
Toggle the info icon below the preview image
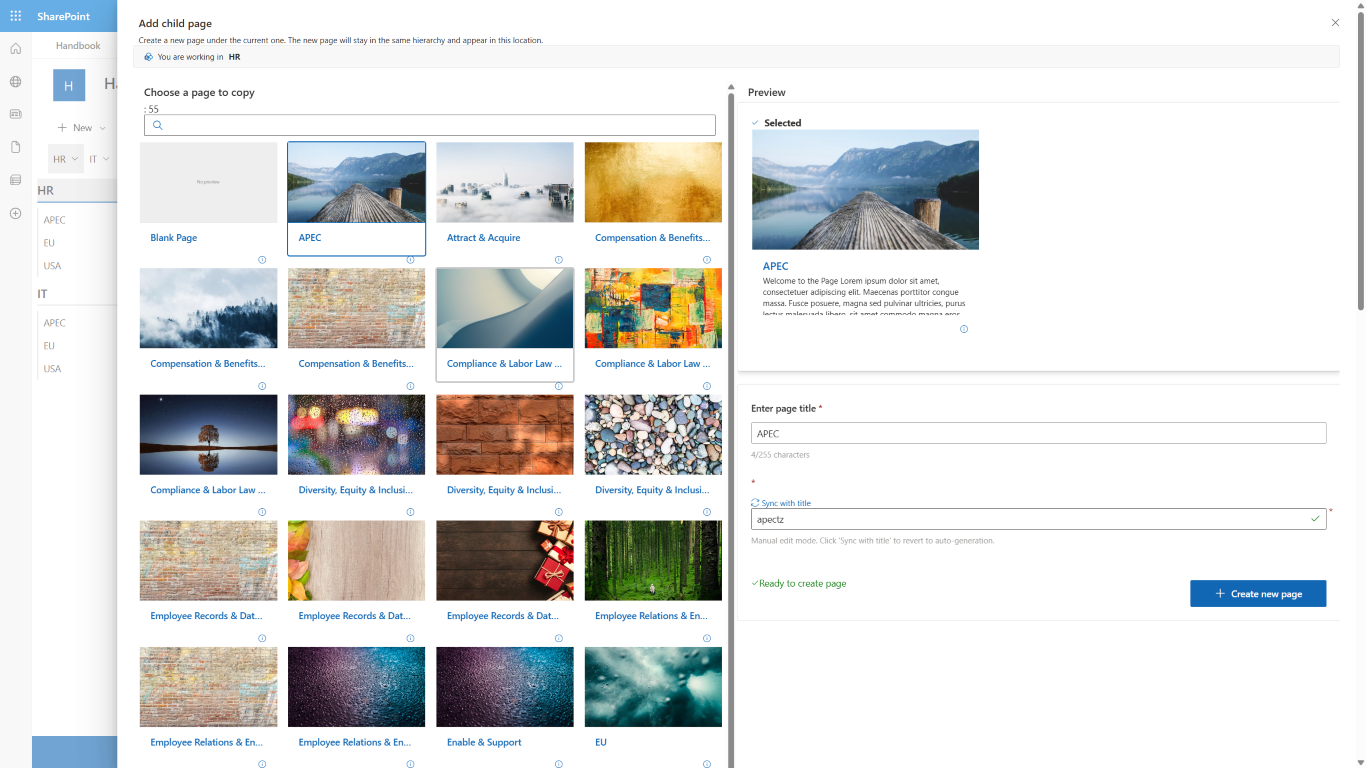pyautogui.click(x=963, y=328)
